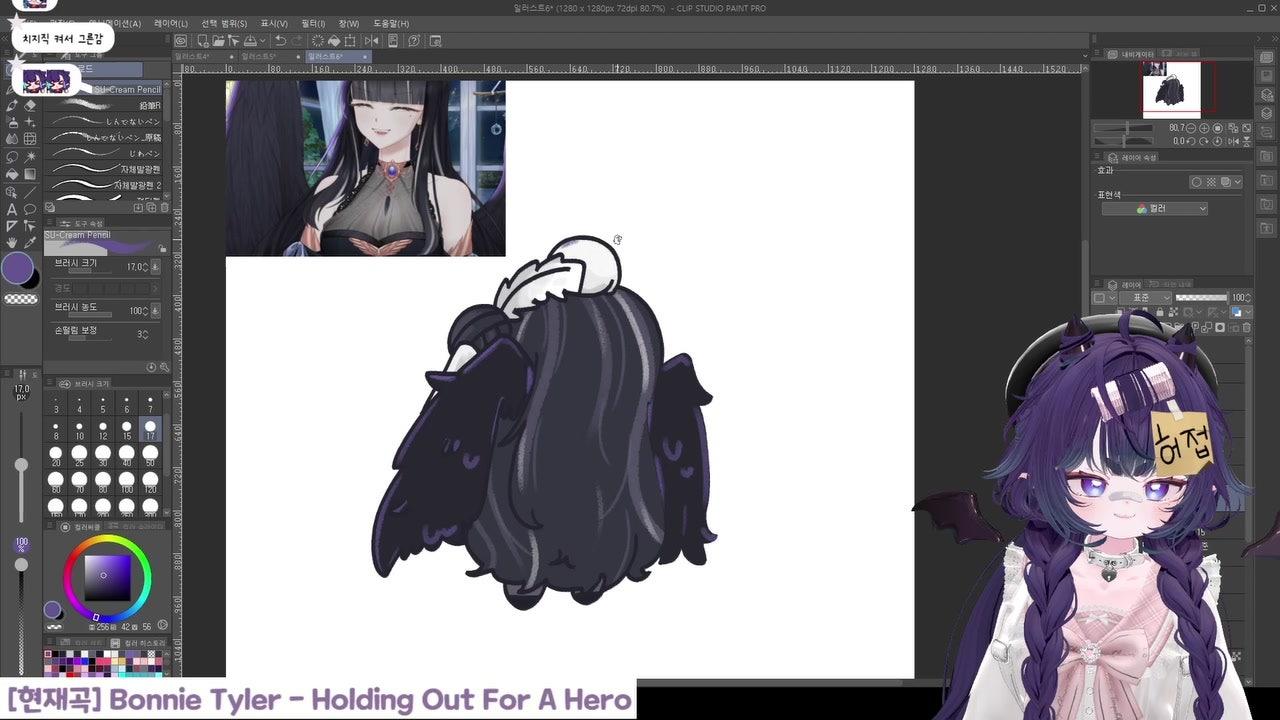Viewport: 1280px width, 720px height.
Task: Choose the 鉛筆R brush
Action: (104, 104)
